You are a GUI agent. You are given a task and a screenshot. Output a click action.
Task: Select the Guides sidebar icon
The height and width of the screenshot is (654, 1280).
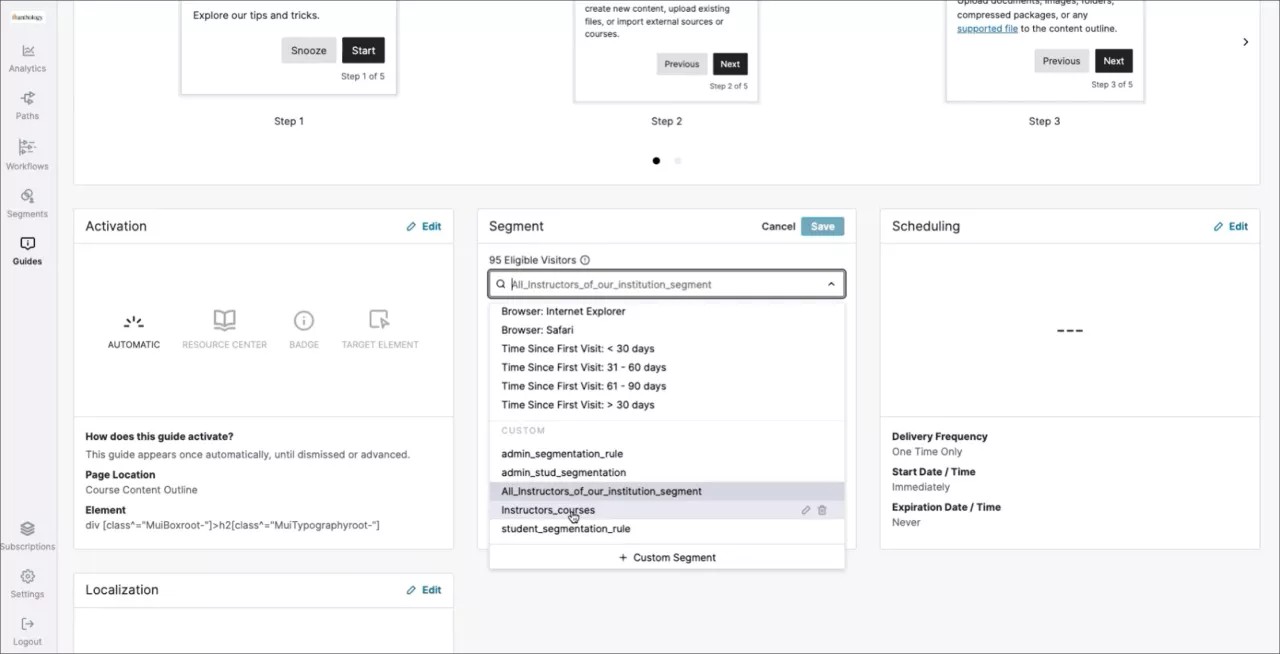click(27, 250)
